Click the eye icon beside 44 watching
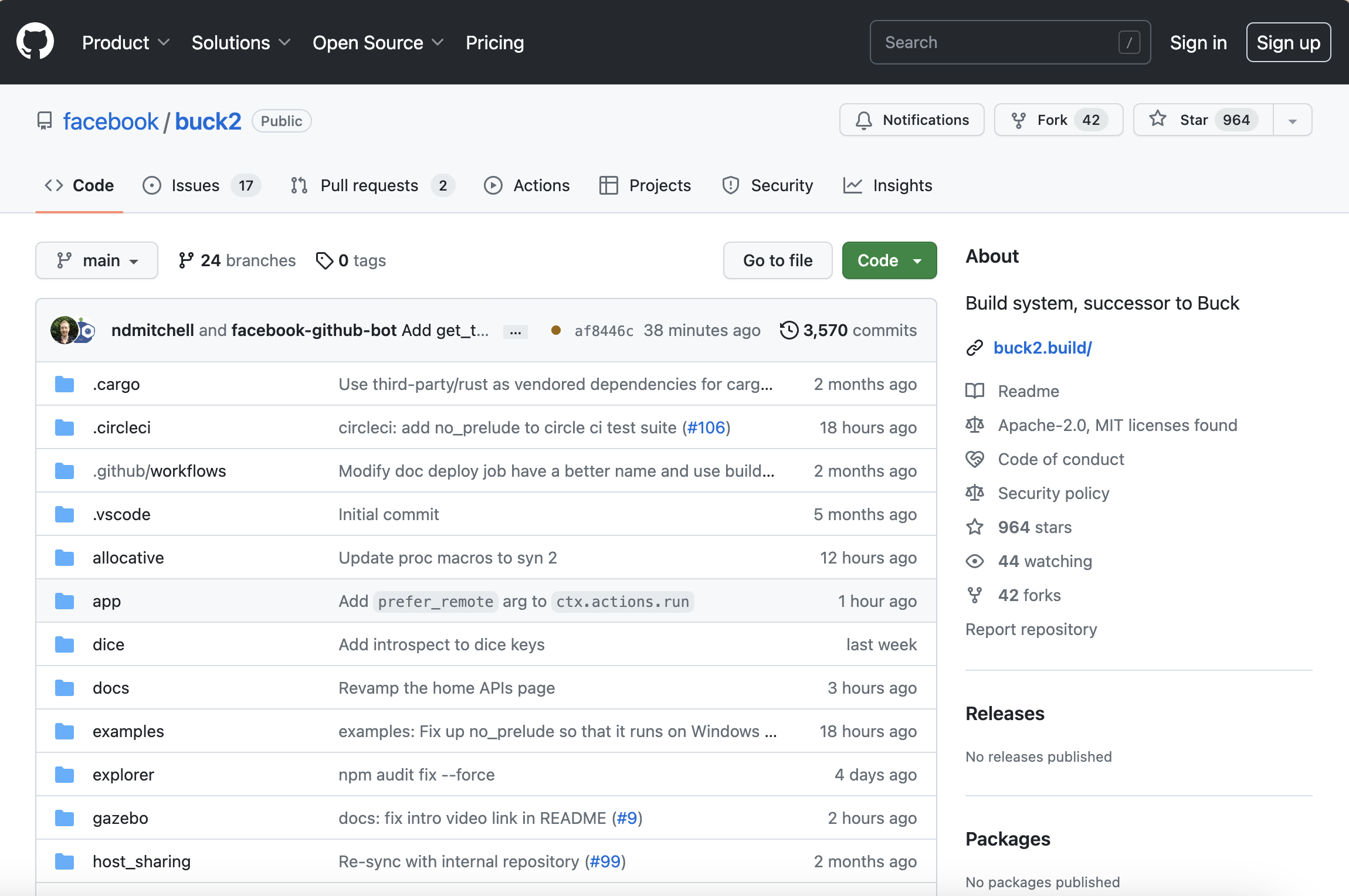The image size is (1349, 896). [975, 561]
